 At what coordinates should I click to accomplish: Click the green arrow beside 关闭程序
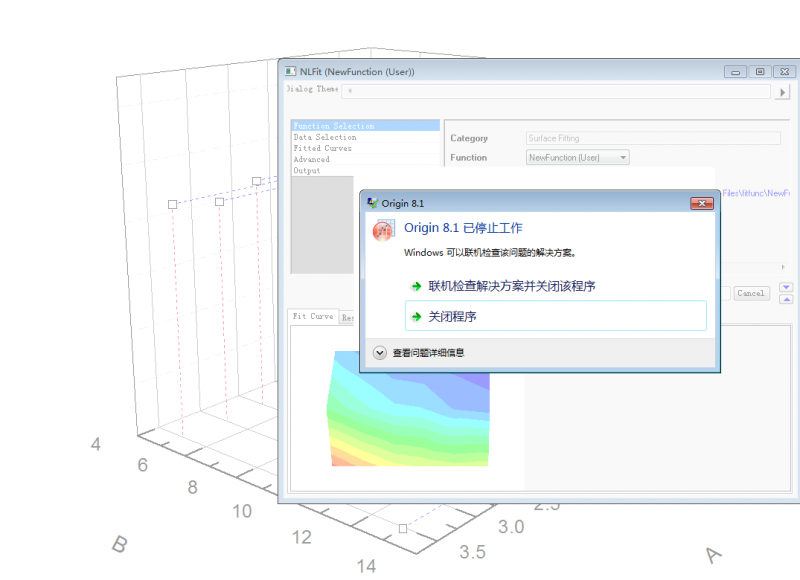click(416, 317)
